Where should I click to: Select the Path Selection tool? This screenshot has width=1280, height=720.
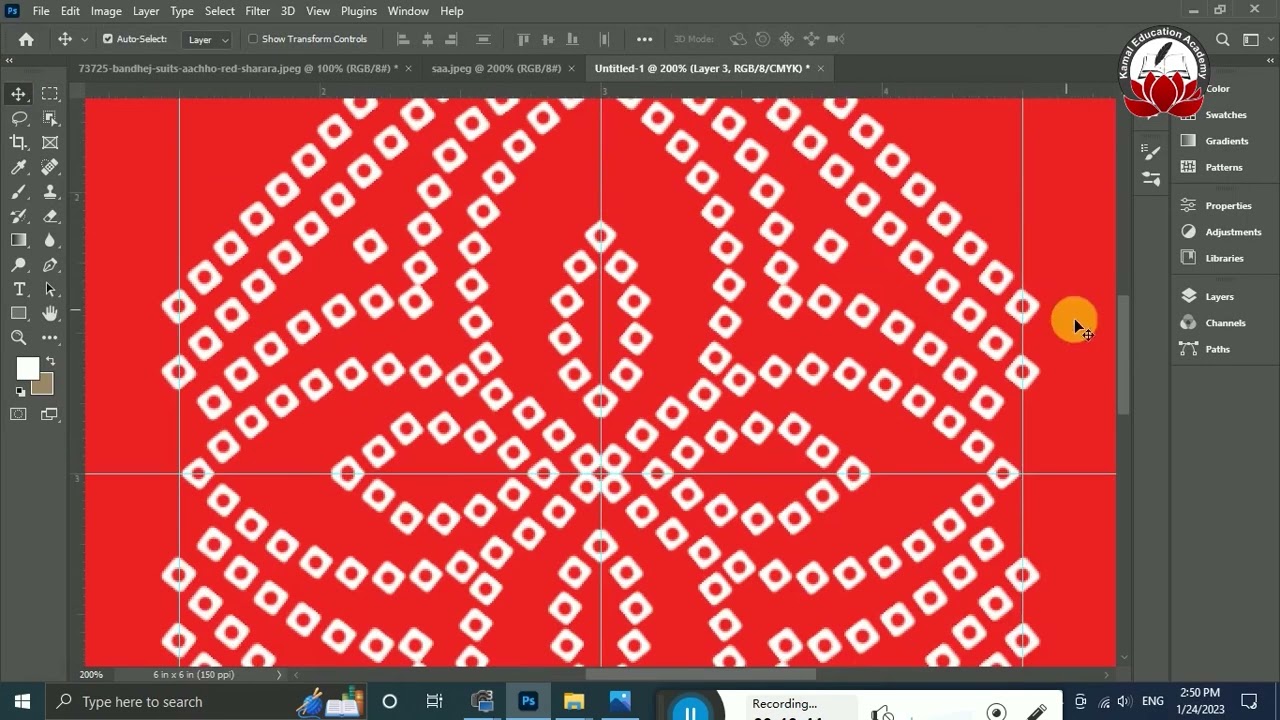click(x=50, y=289)
